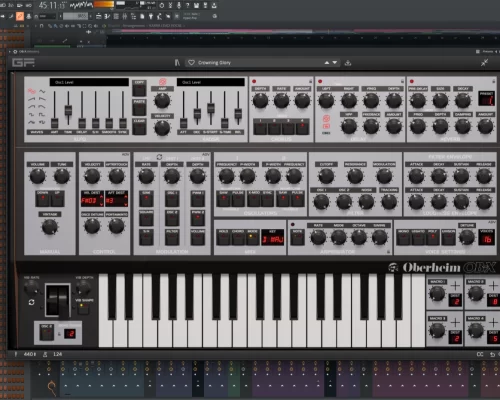Click the Filter CUTOFF knob
500x400 pixels.
click(326, 176)
